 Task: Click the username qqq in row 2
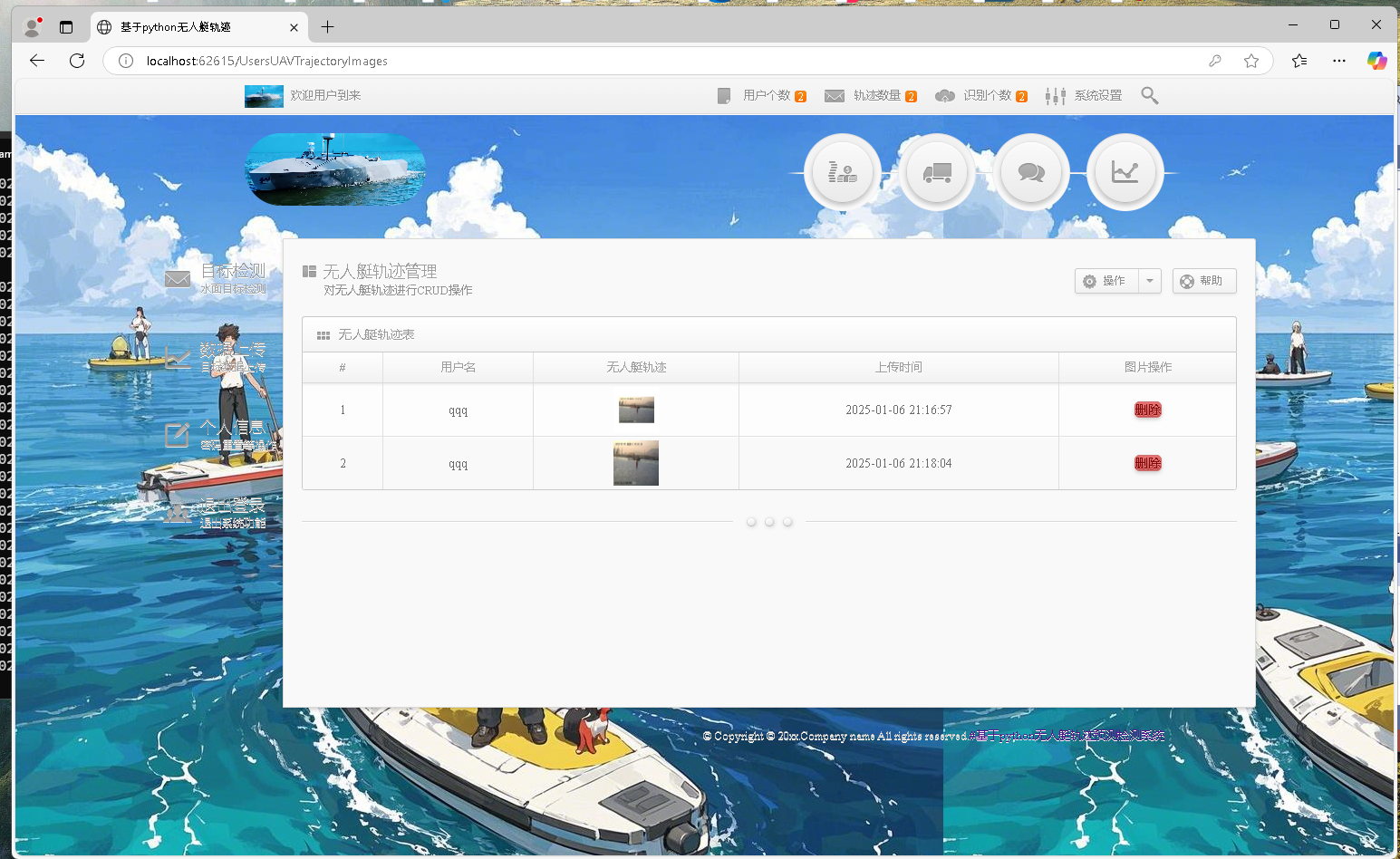pyautogui.click(x=459, y=464)
